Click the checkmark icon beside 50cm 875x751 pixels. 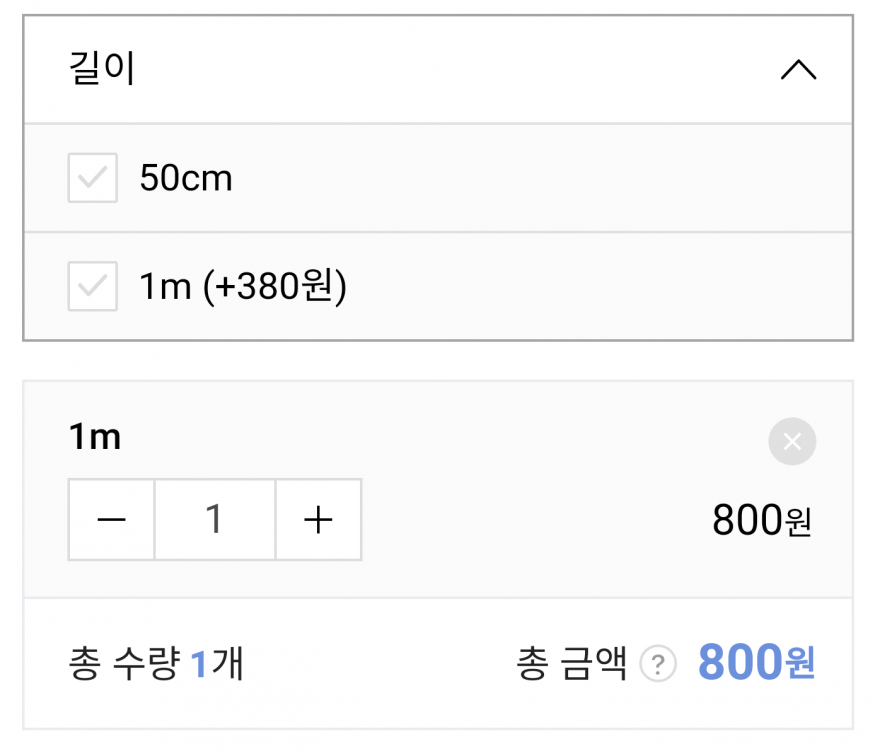point(93,178)
